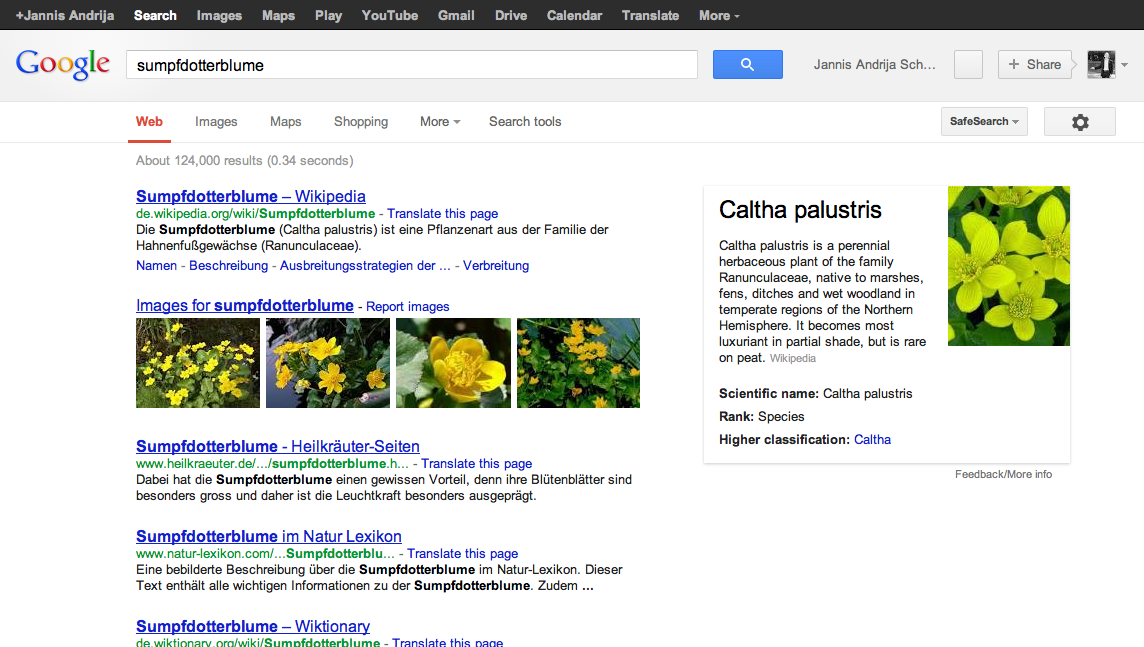Open Search tools
This screenshot has height=647, width=1144.
[525, 122]
